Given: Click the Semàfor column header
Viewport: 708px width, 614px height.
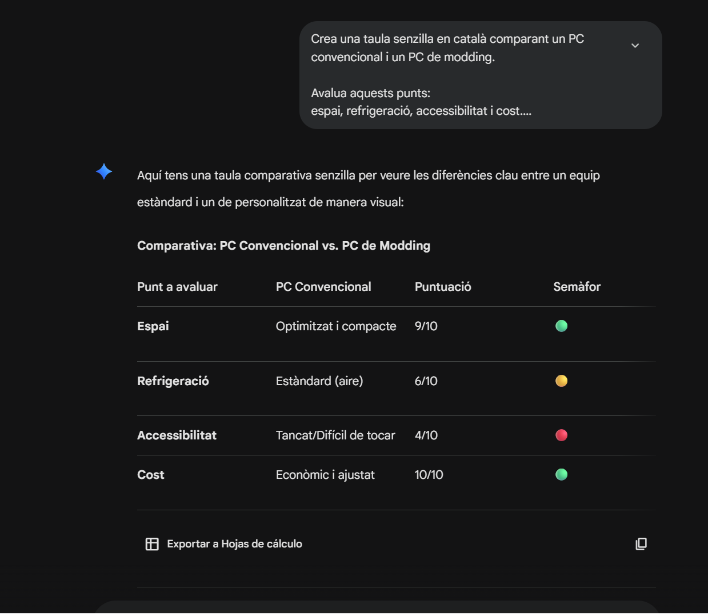Looking at the screenshot, I should click(577, 287).
